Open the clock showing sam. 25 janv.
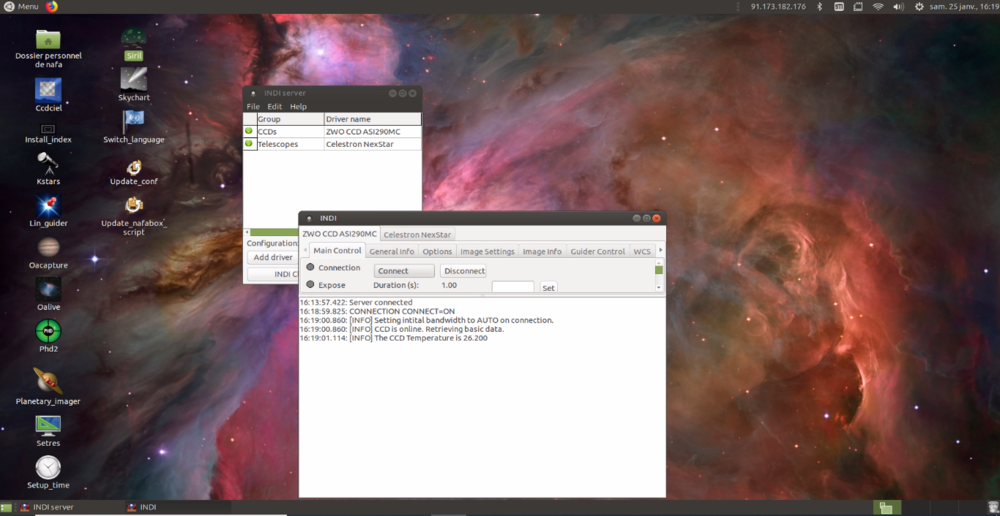Image resolution: width=1000 pixels, height=516 pixels. pyautogui.click(x=965, y=6)
